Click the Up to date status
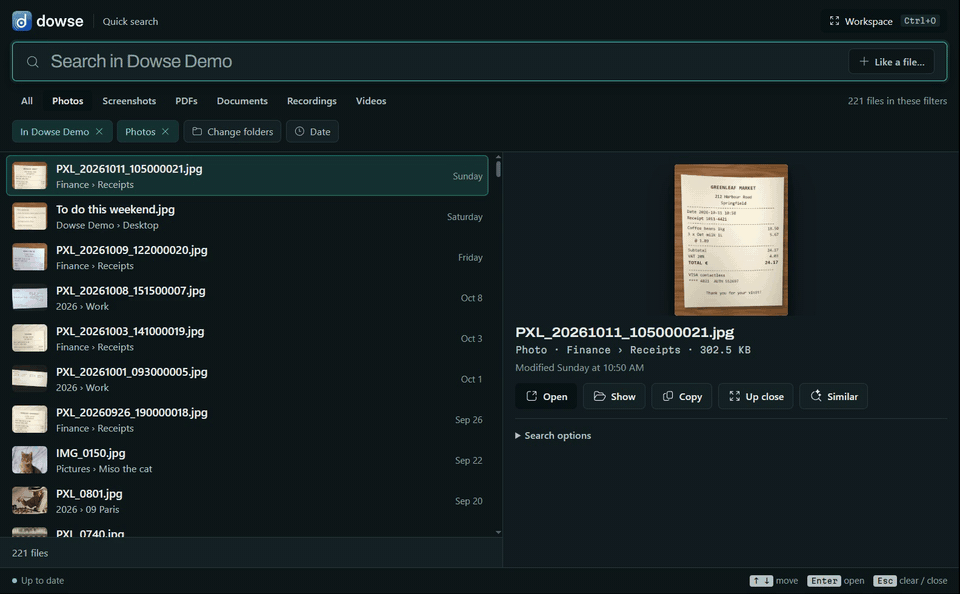Viewport: 960px width, 594px height. (38, 581)
